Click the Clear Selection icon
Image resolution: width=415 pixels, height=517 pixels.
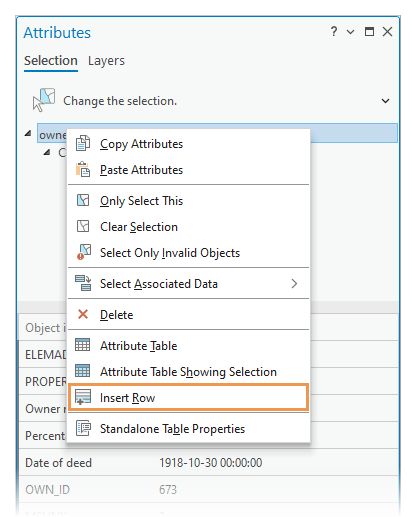[83, 226]
